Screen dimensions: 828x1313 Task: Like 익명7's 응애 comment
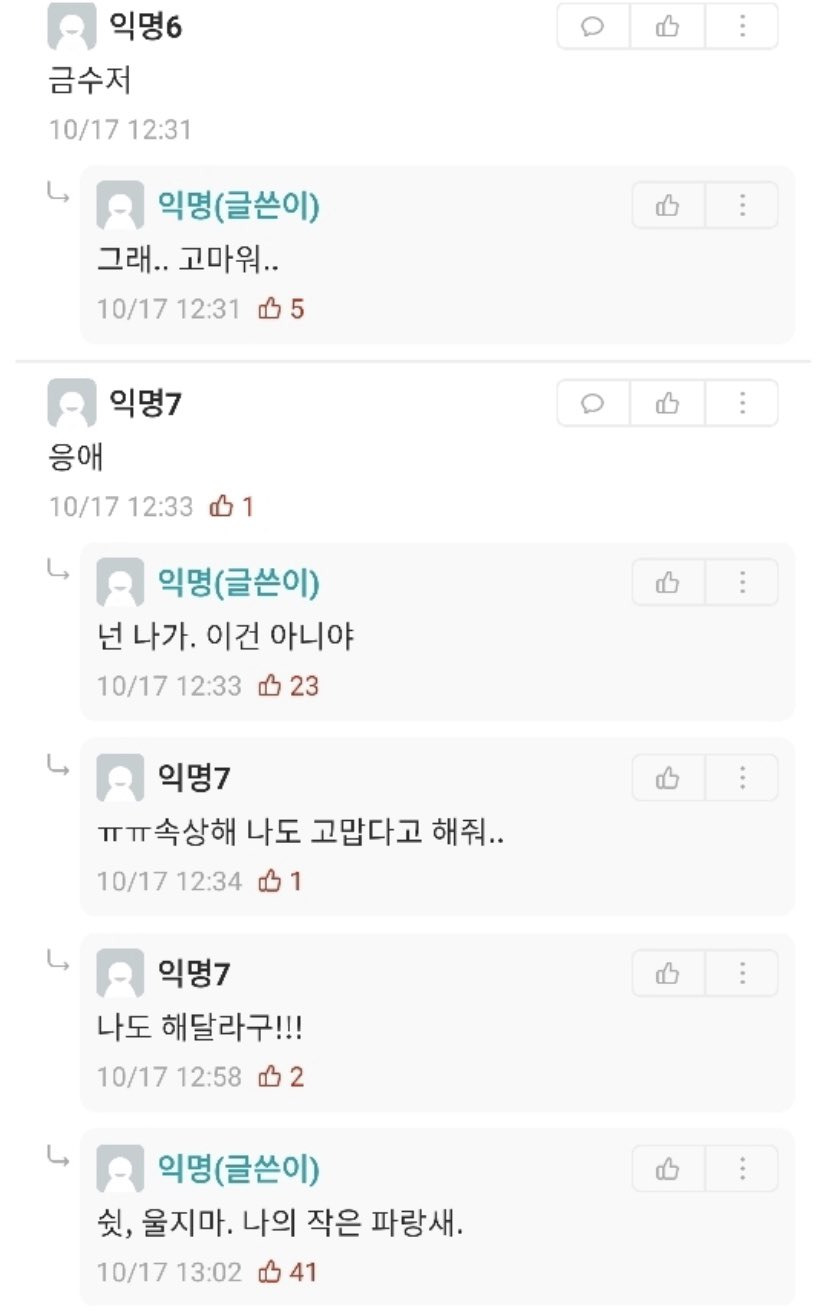tap(667, 403)
